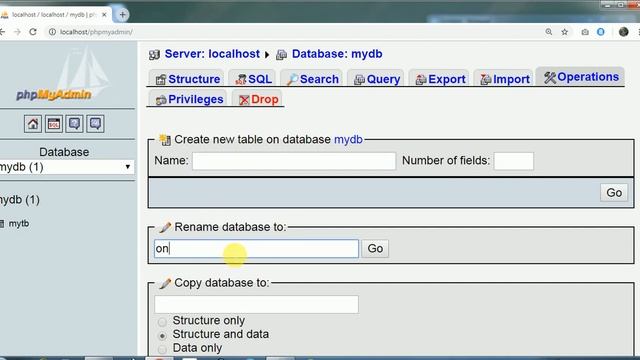Click the red Drop tab

coord(258,99)
